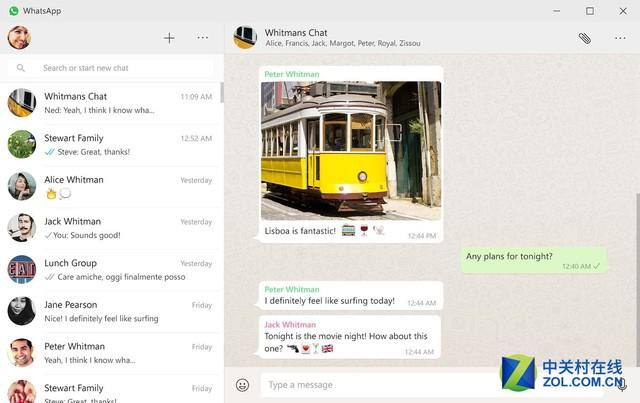Click the Jane Pearson avatar

click(x=22, y=311)
